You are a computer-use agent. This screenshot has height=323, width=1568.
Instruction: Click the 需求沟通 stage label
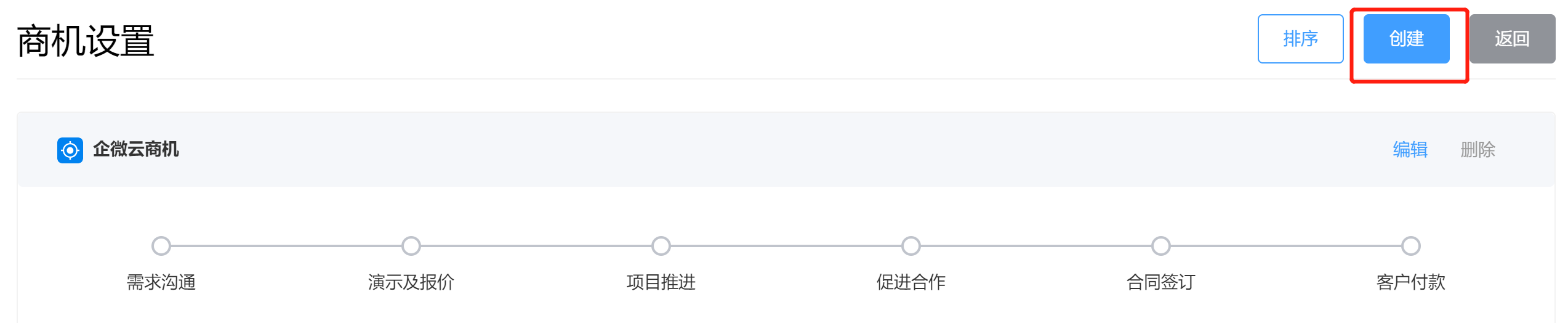click(x=161, y=282)
